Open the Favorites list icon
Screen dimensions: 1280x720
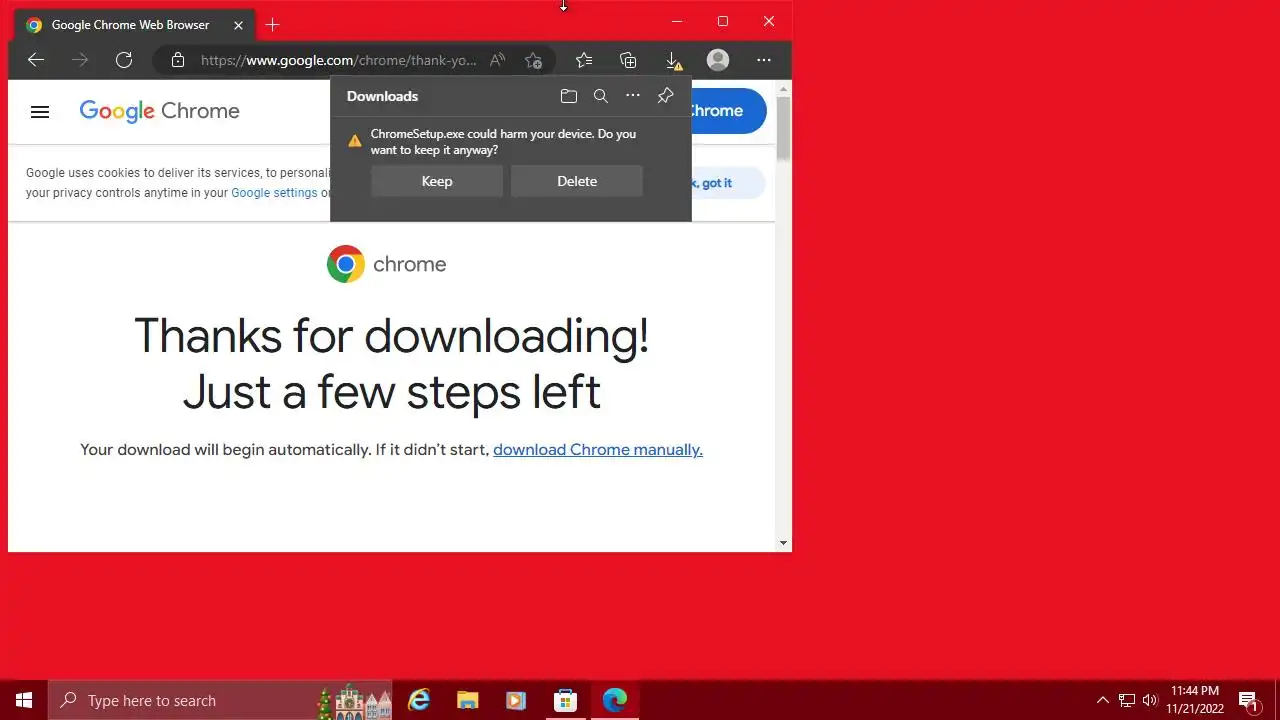coord(584,60)
